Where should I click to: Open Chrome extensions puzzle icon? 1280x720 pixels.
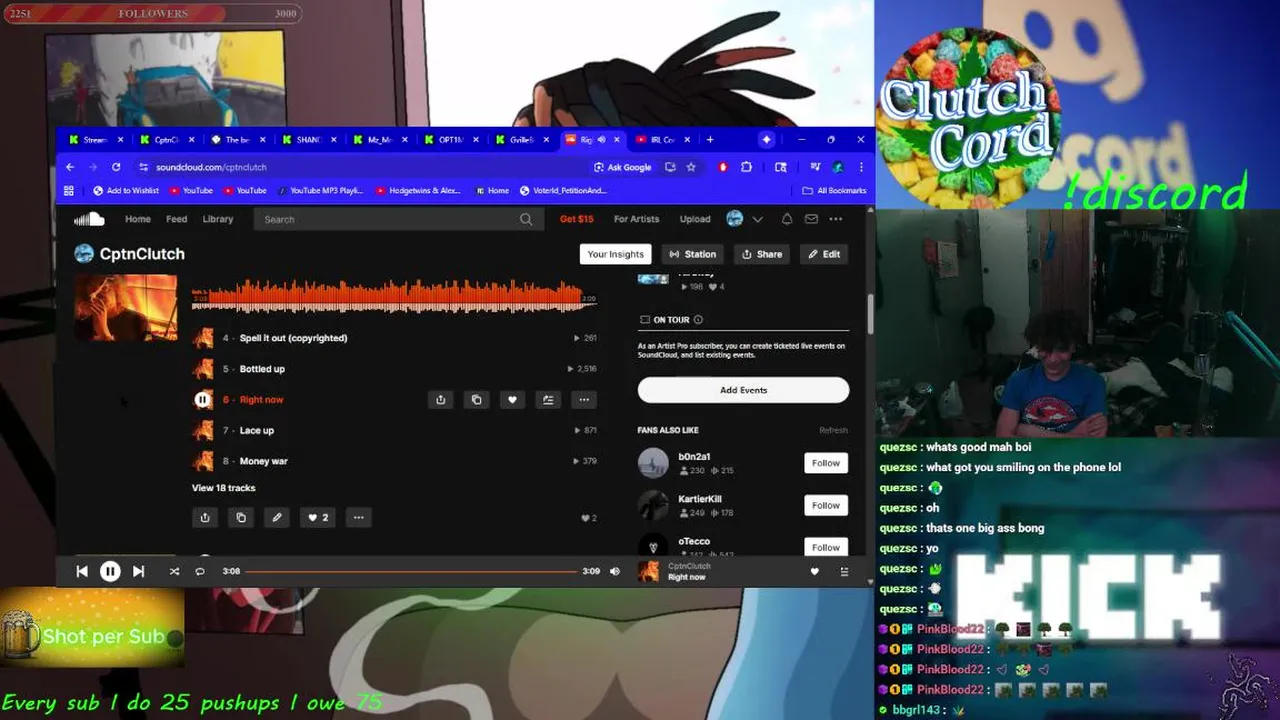click(747, 167)
